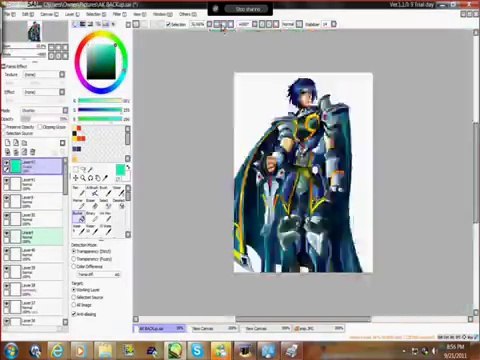The width and height of the screenshot is (480, 360).
Task: Adjust the layer Opacity slider
Action: coord(44,119)
